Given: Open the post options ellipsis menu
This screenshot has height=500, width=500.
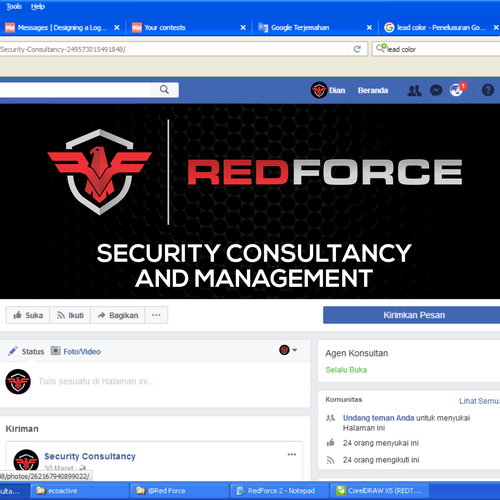Looking at the screenshot, I should (292, 454).
